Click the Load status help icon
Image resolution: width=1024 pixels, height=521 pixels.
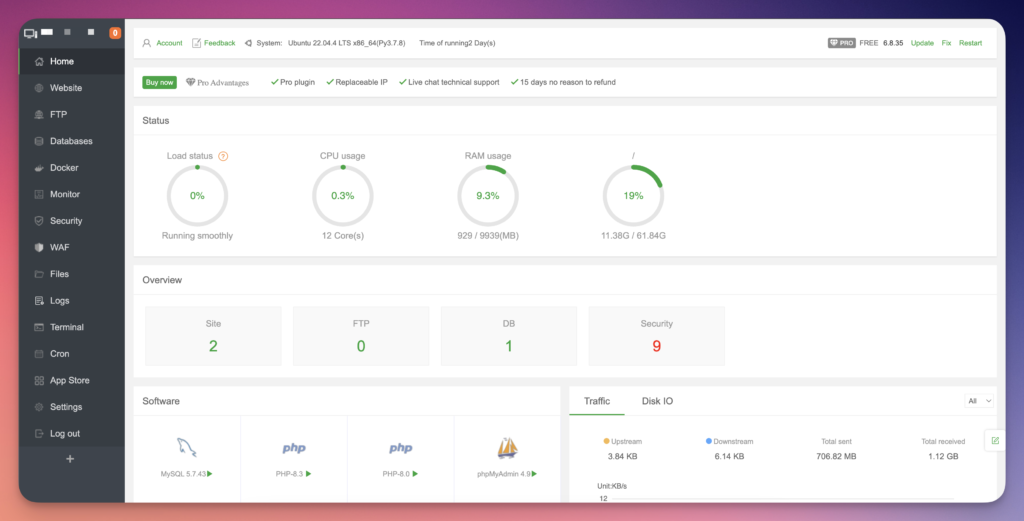point(223,156)
